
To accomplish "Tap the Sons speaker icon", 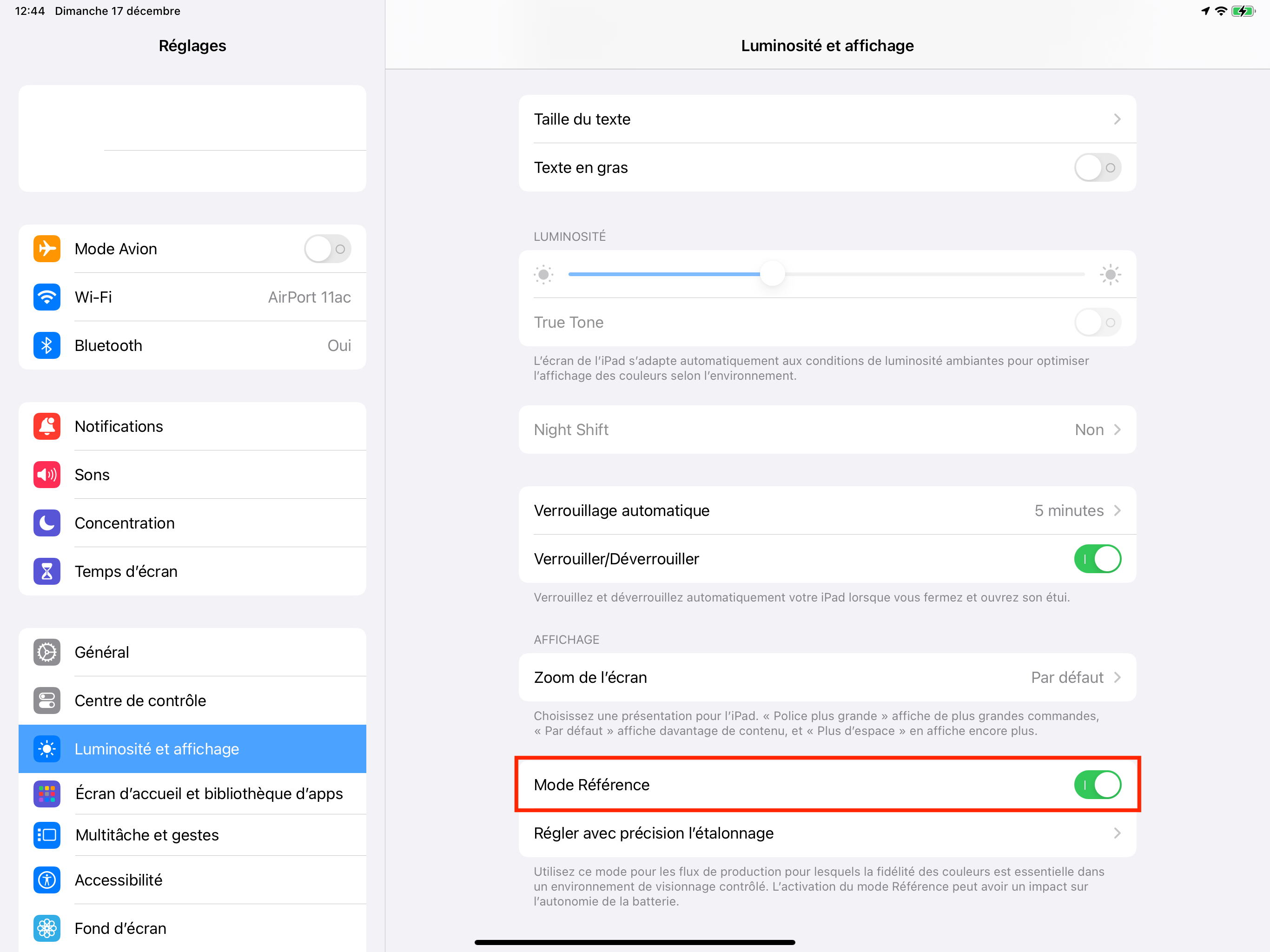I will 46,474.
